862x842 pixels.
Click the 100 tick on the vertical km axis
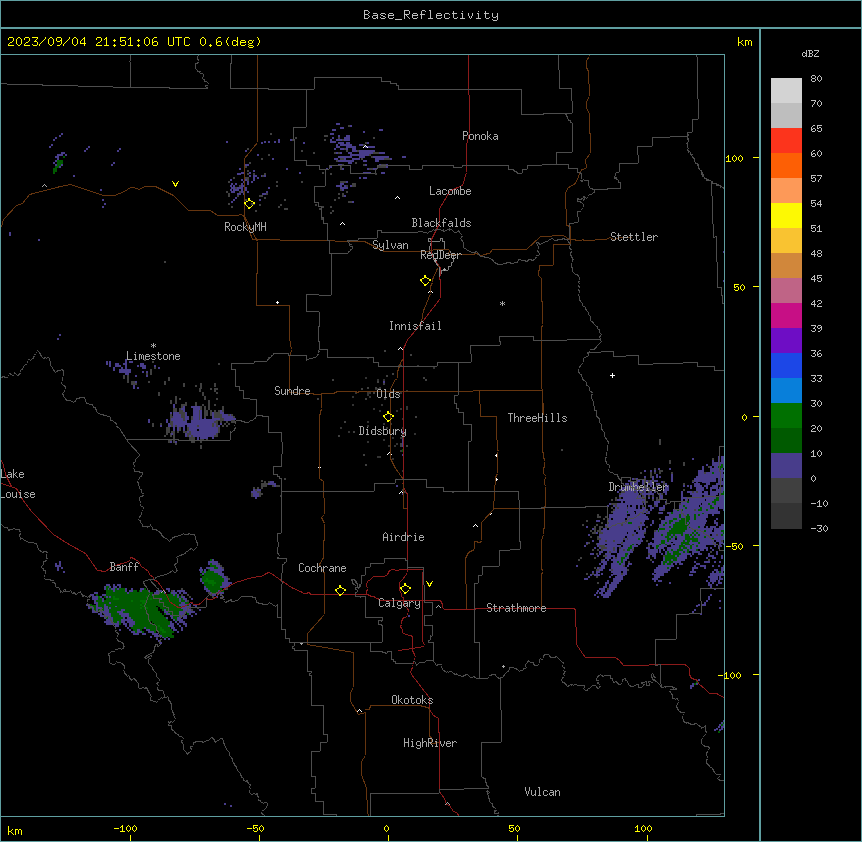734,158
